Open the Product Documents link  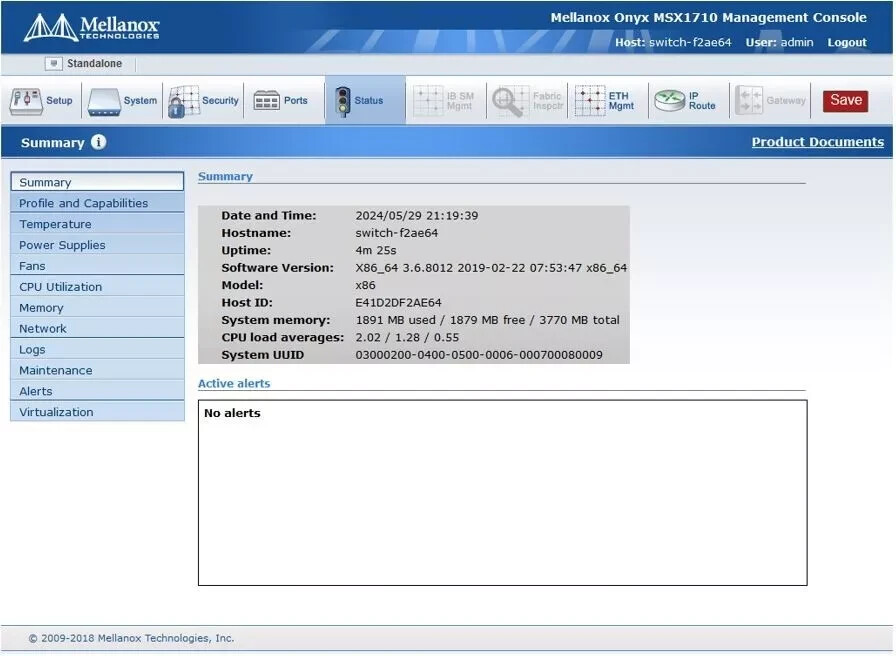point(818,142)
